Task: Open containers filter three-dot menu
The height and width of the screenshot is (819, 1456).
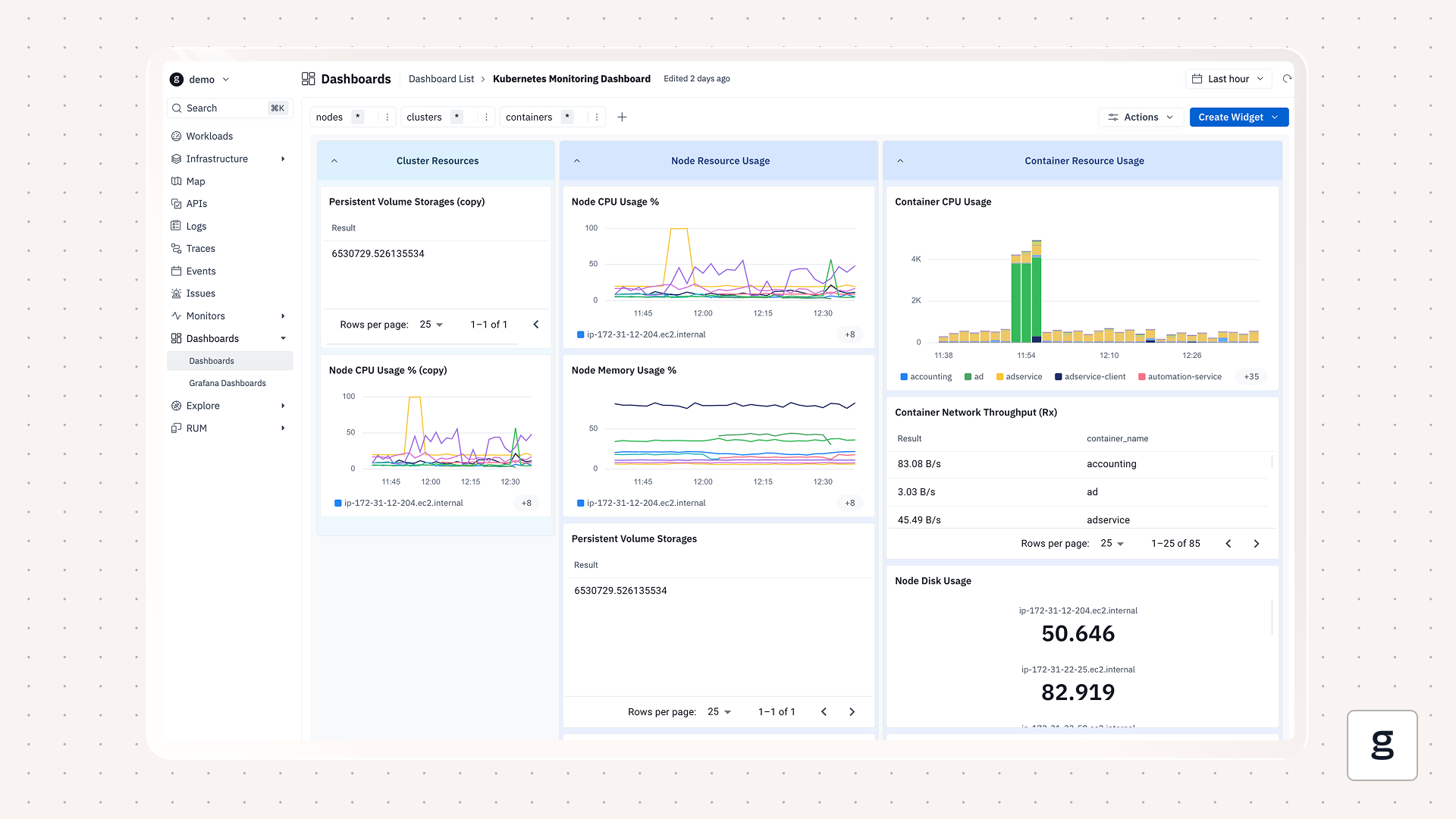Action: click(x=597, y=117)
